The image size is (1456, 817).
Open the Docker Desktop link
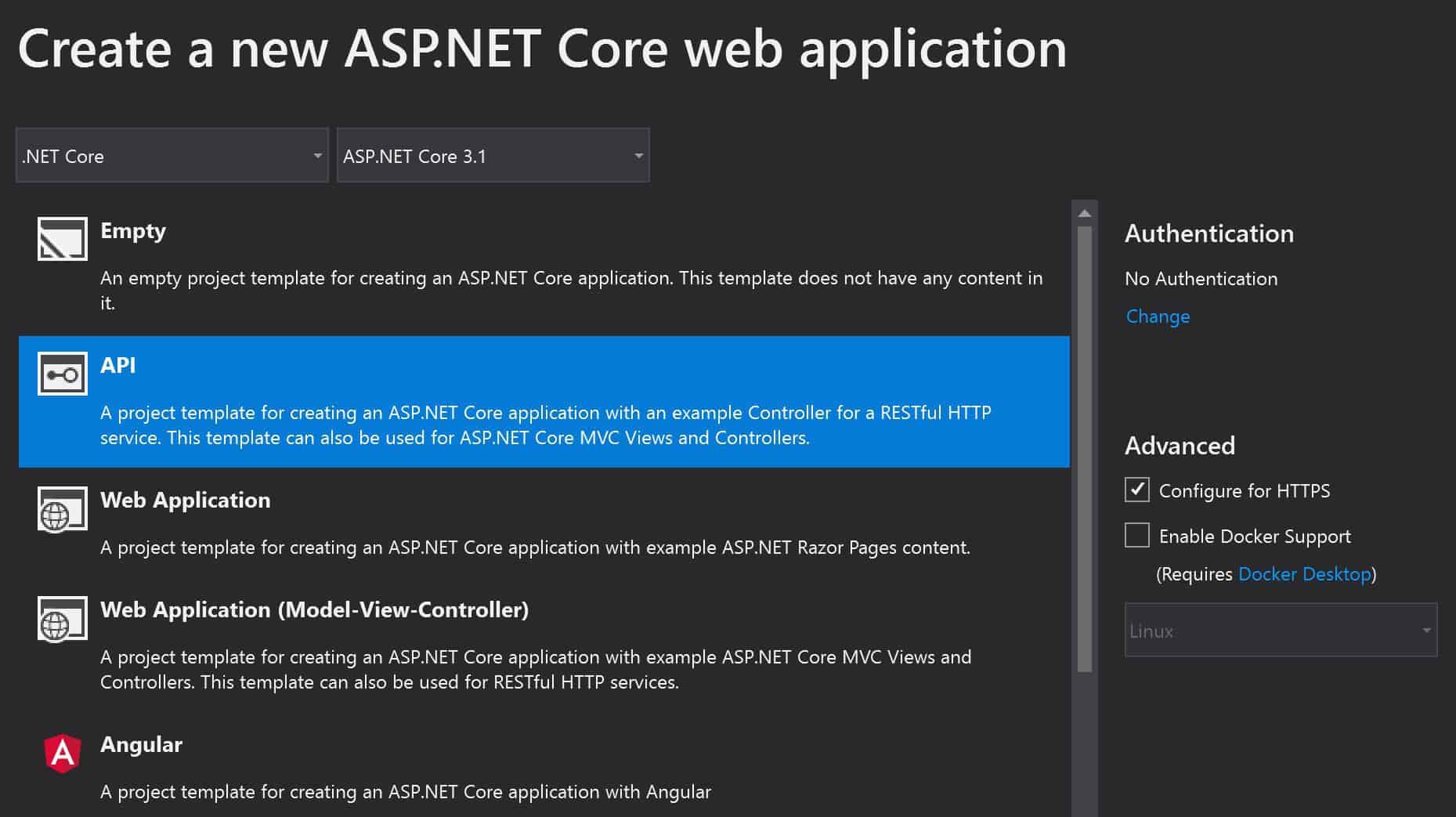click(1305, 574)
